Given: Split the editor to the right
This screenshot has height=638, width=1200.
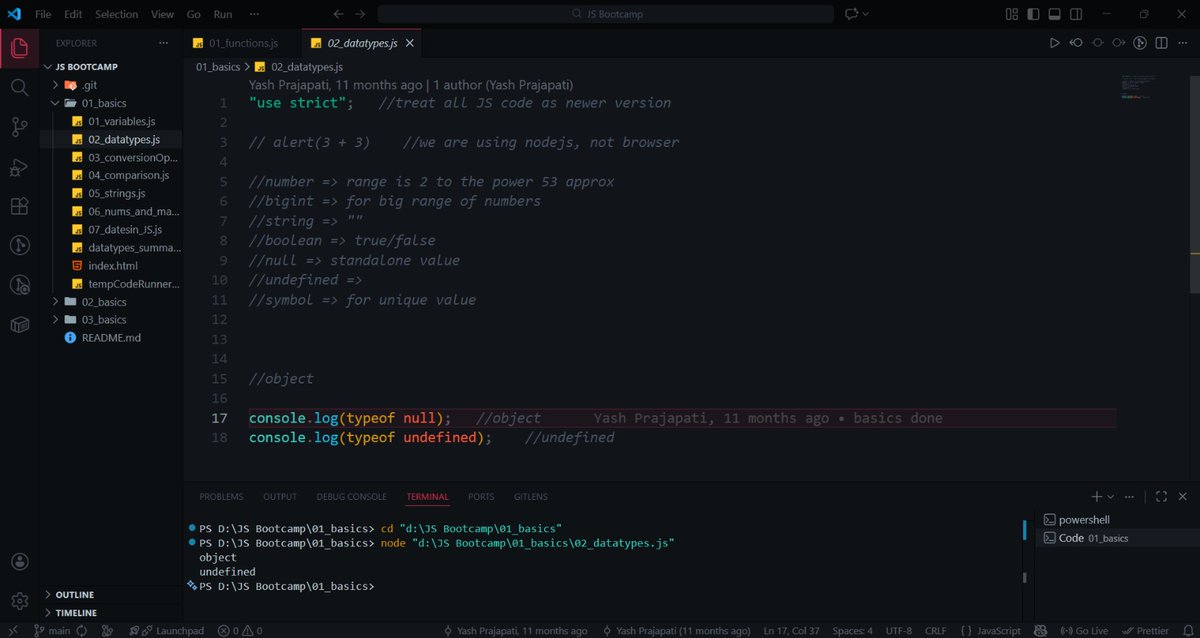Looking at the screenshot, I should click(1160, 43).
